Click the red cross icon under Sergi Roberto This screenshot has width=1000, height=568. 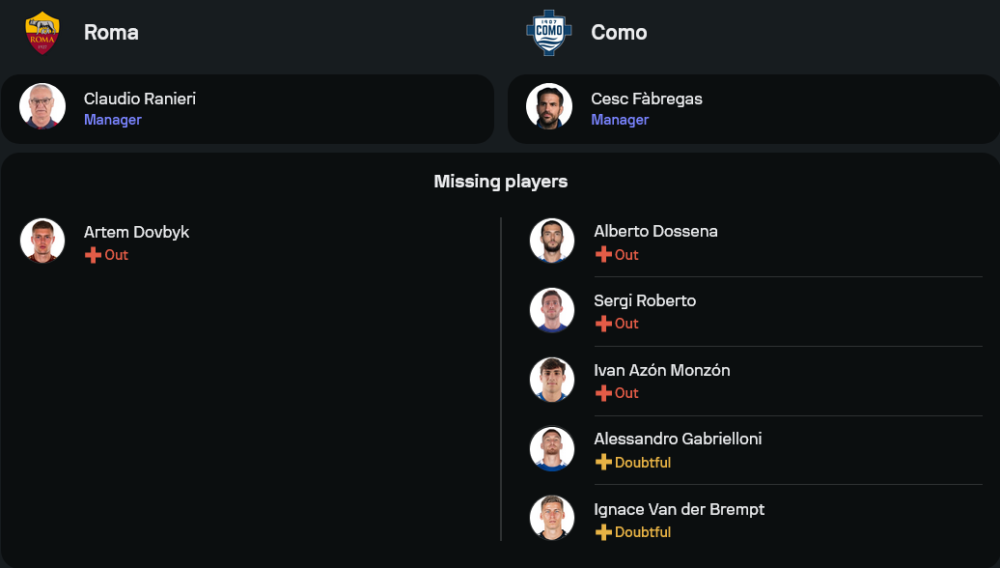point(603,324)
